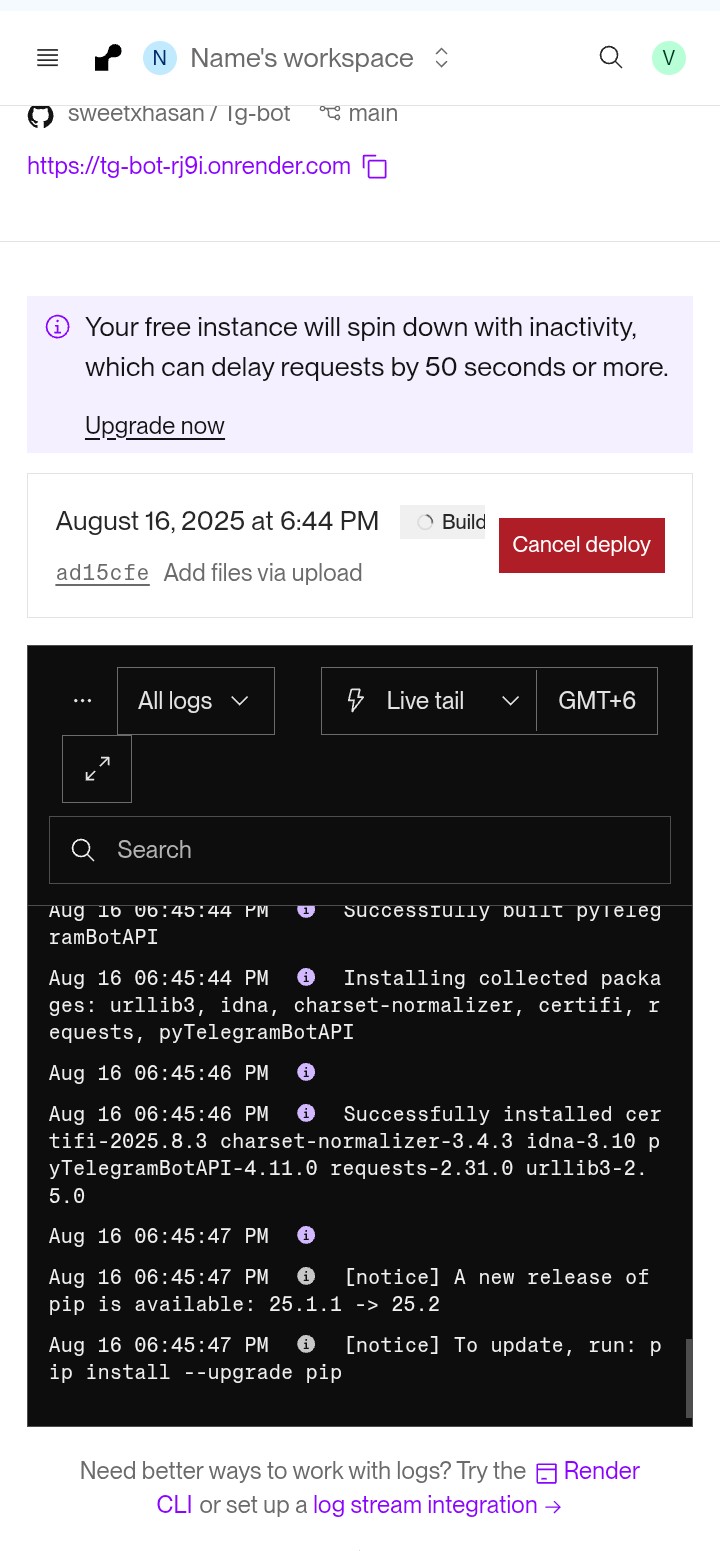Click the log Search field
Screen dimensions: 720x1551
(360, 850)
